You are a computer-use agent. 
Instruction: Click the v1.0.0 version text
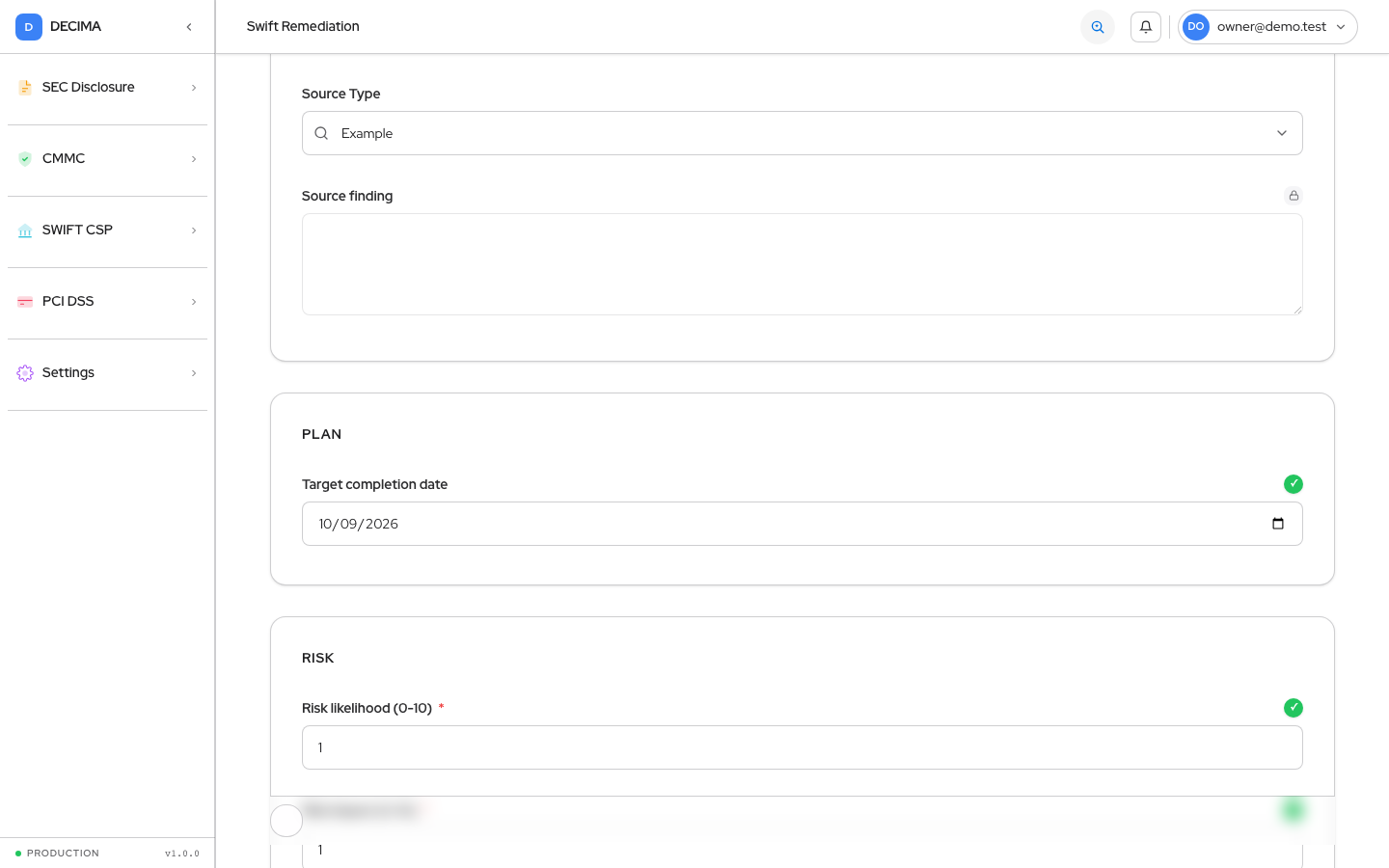tap(182, 854)
